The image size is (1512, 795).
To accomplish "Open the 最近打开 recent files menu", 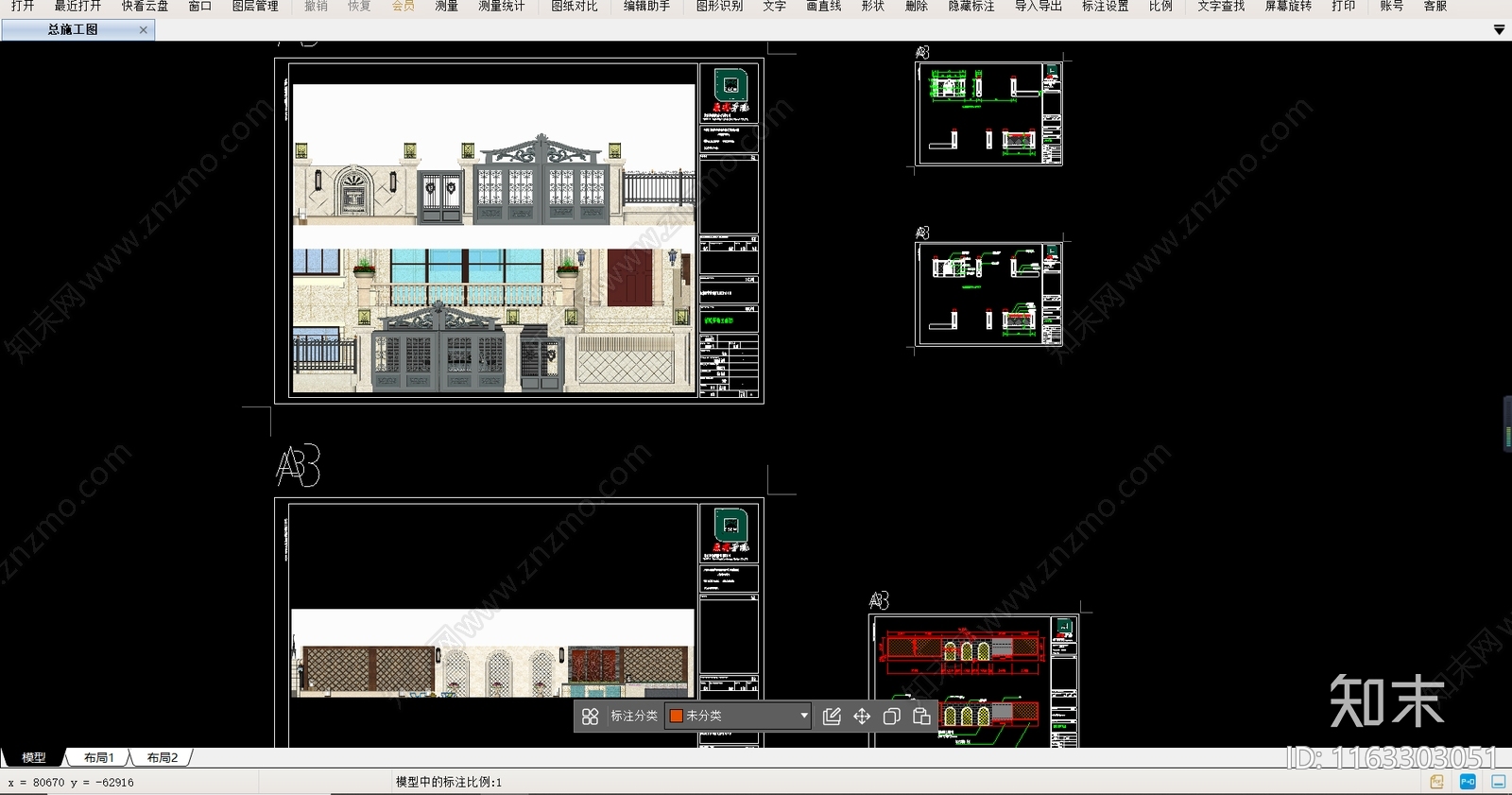I will click(x=77, y=7).
